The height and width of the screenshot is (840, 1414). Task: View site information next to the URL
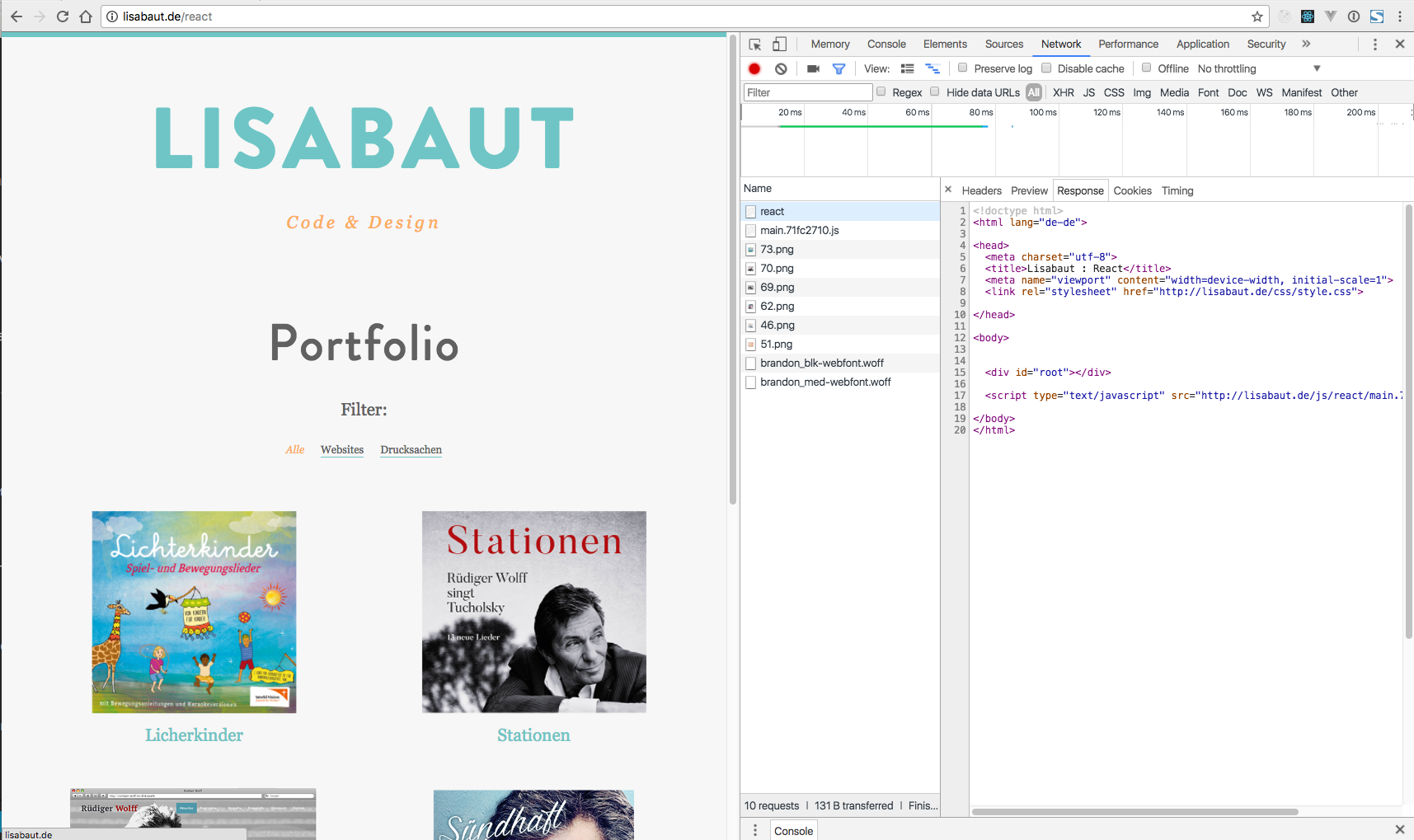coord(112,16)
